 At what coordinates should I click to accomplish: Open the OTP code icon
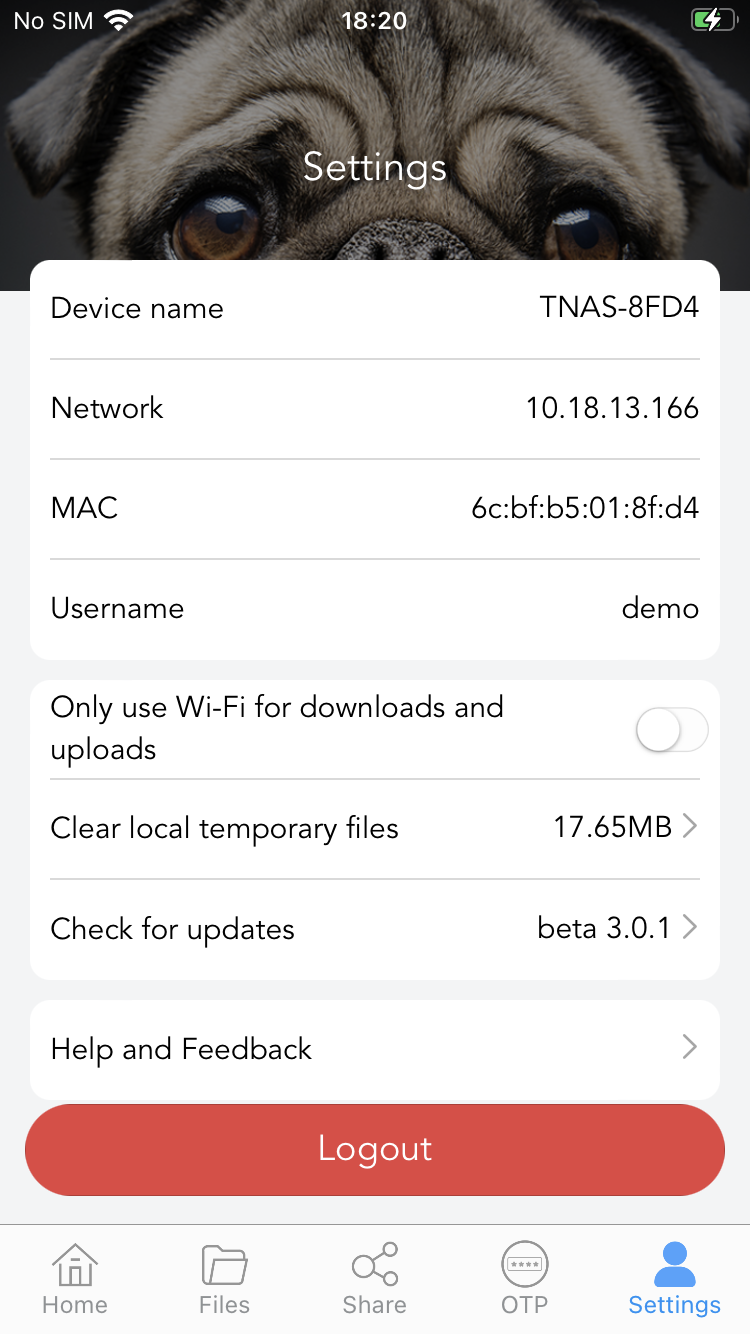click(x=525, y=1264)
